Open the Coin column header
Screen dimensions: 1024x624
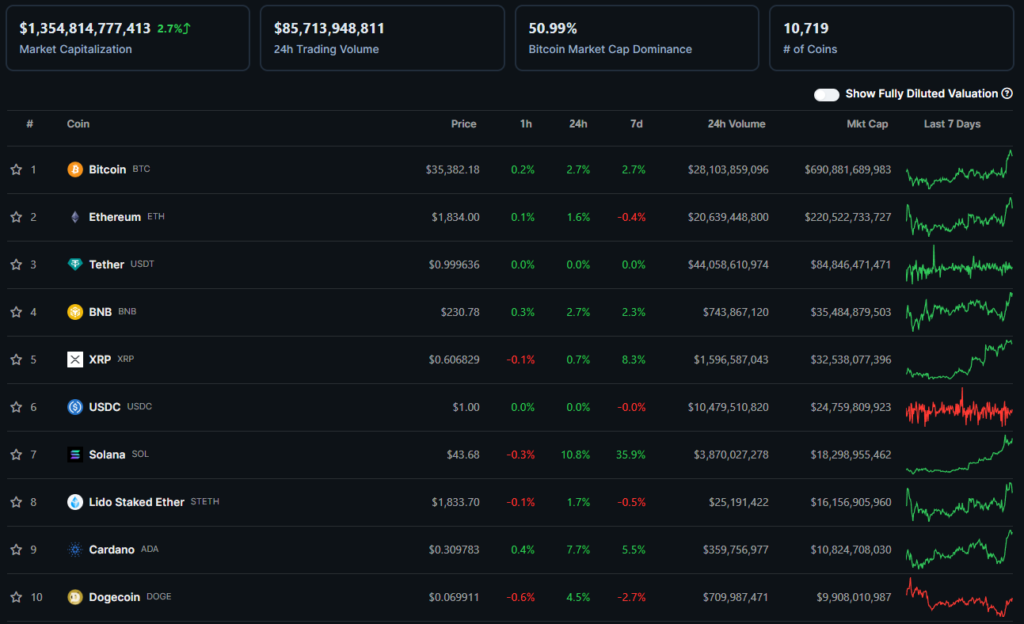pyautogui.click(x=77, y=124)
